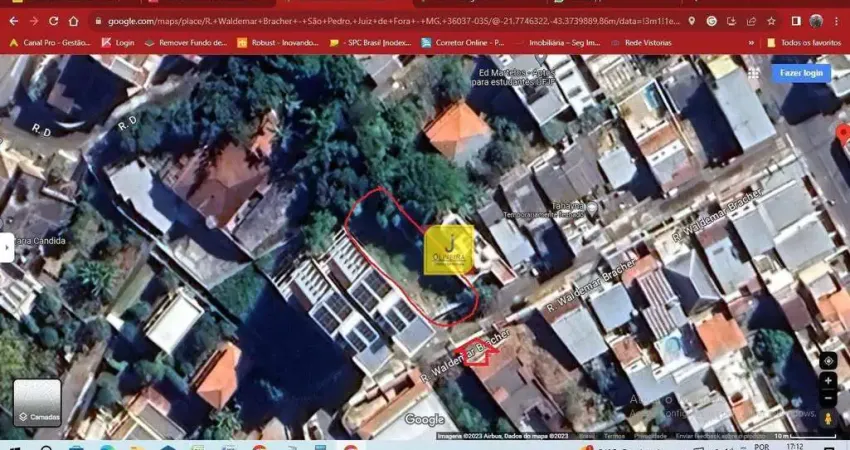This screenshot has width=850, height=450.
Task: Toggle the 10 m scale units
Action: pos(804,436)
